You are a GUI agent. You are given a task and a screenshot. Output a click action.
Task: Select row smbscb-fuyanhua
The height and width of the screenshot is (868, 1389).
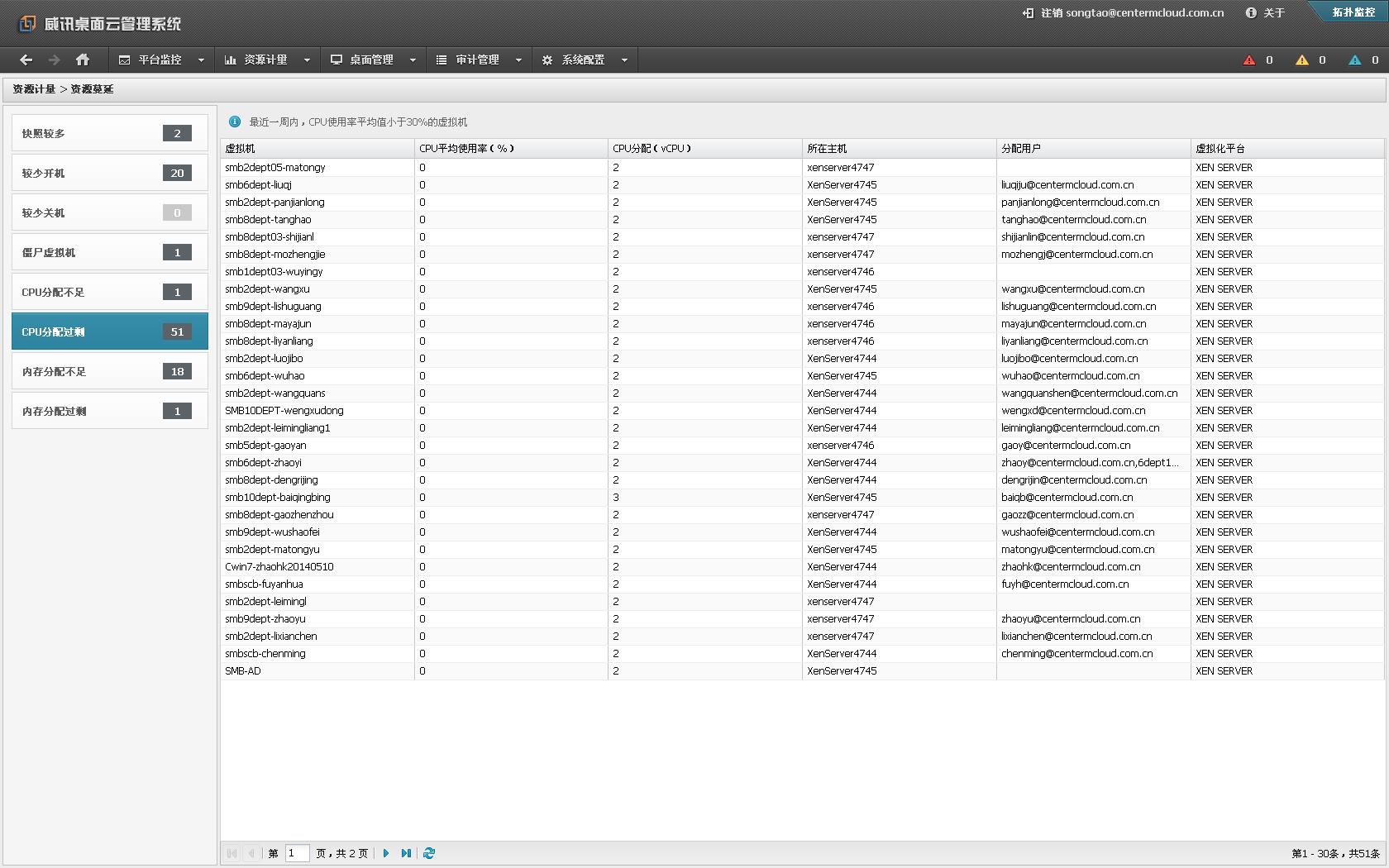[x=802, y=584]
